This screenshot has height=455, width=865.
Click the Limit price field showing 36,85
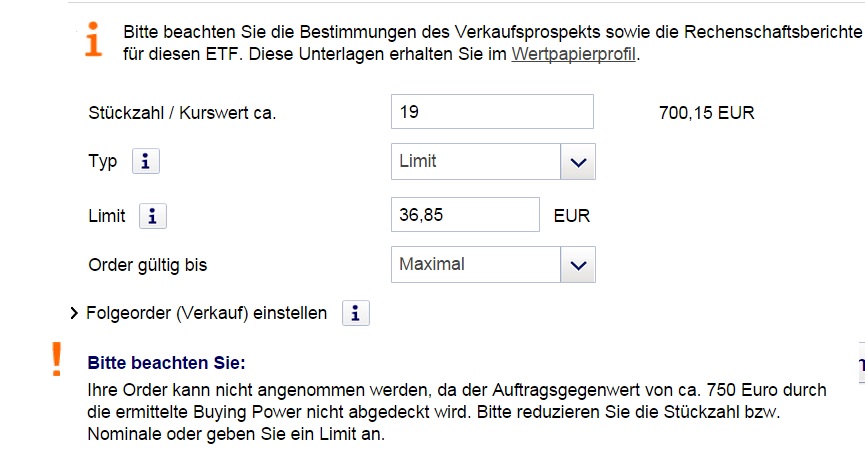[465, 215]
